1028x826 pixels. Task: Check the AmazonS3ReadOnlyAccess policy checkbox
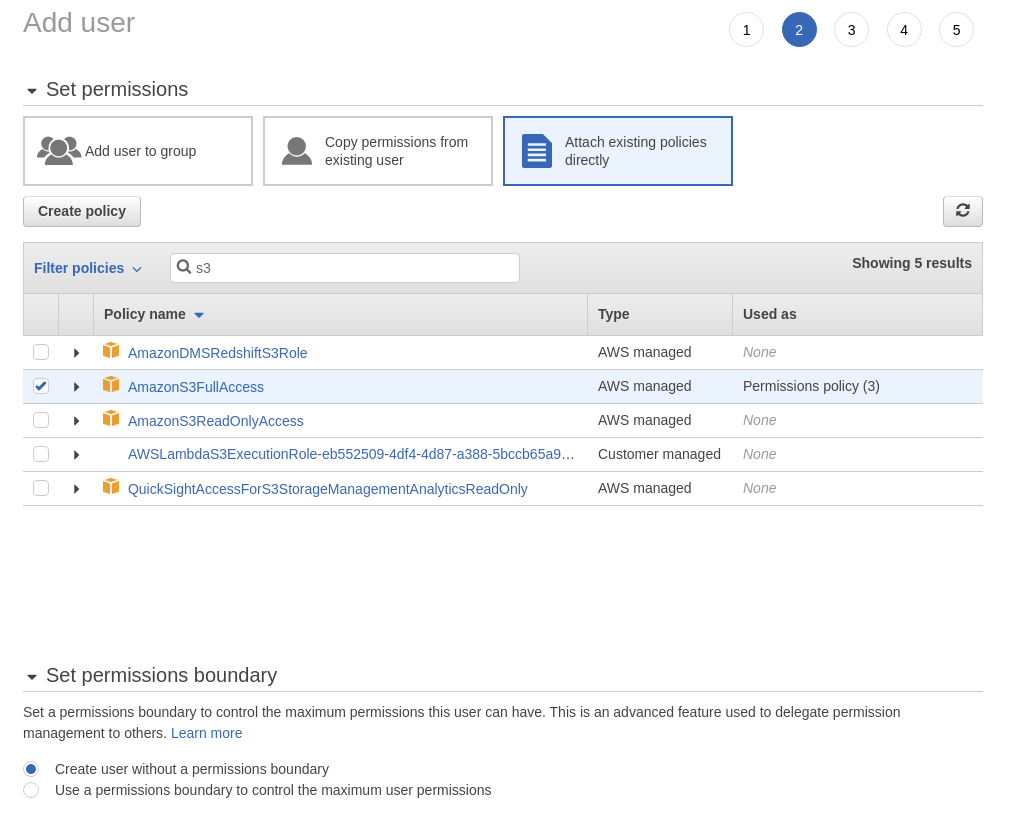click(x=41, y=419)
